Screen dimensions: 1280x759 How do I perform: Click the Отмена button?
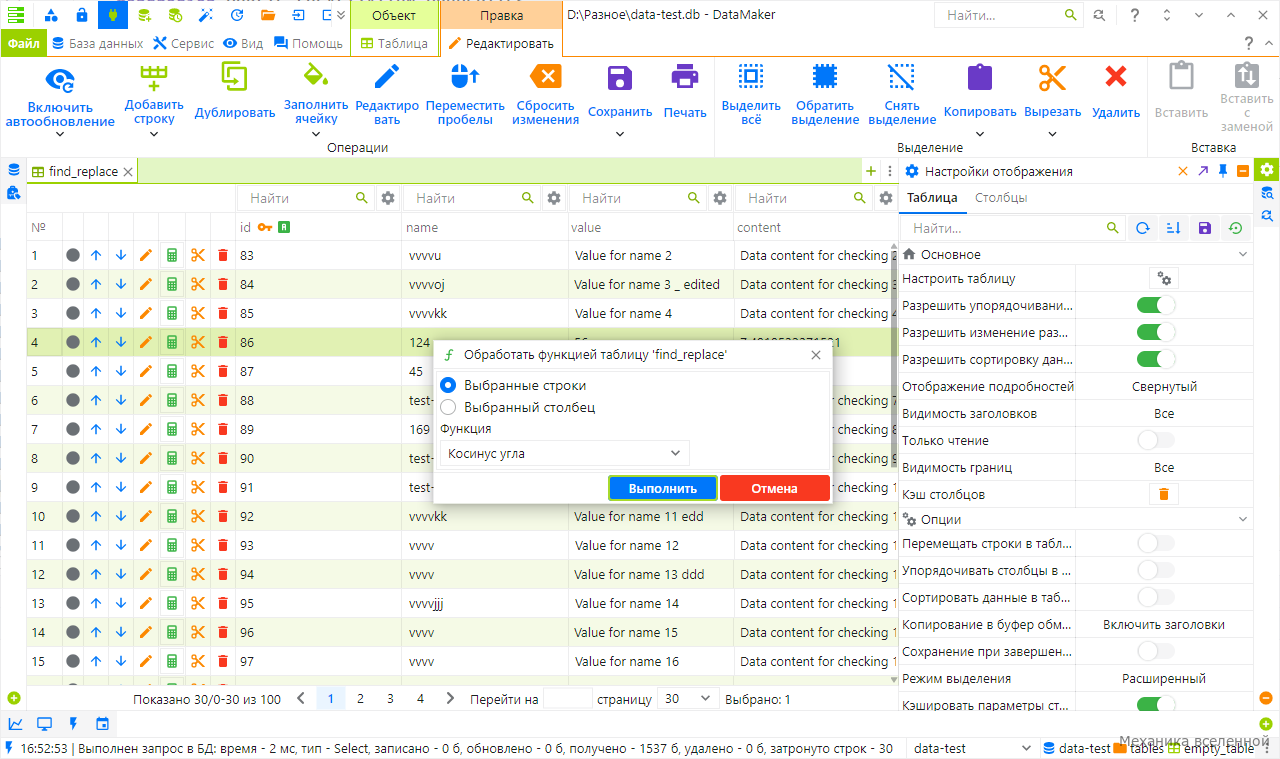pos(774,488)
